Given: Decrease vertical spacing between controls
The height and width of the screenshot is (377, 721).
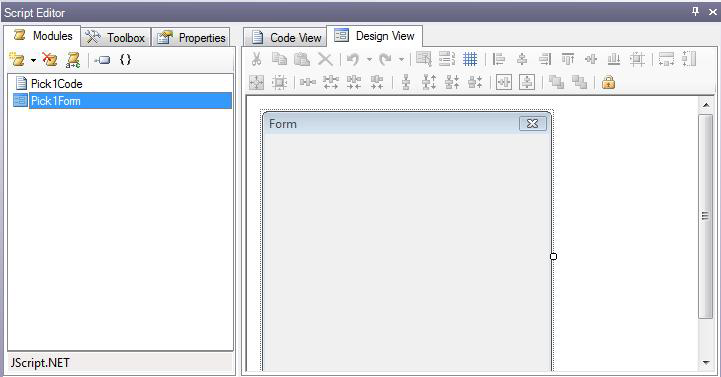Looking at the screenshot, I should coord(452,83).
